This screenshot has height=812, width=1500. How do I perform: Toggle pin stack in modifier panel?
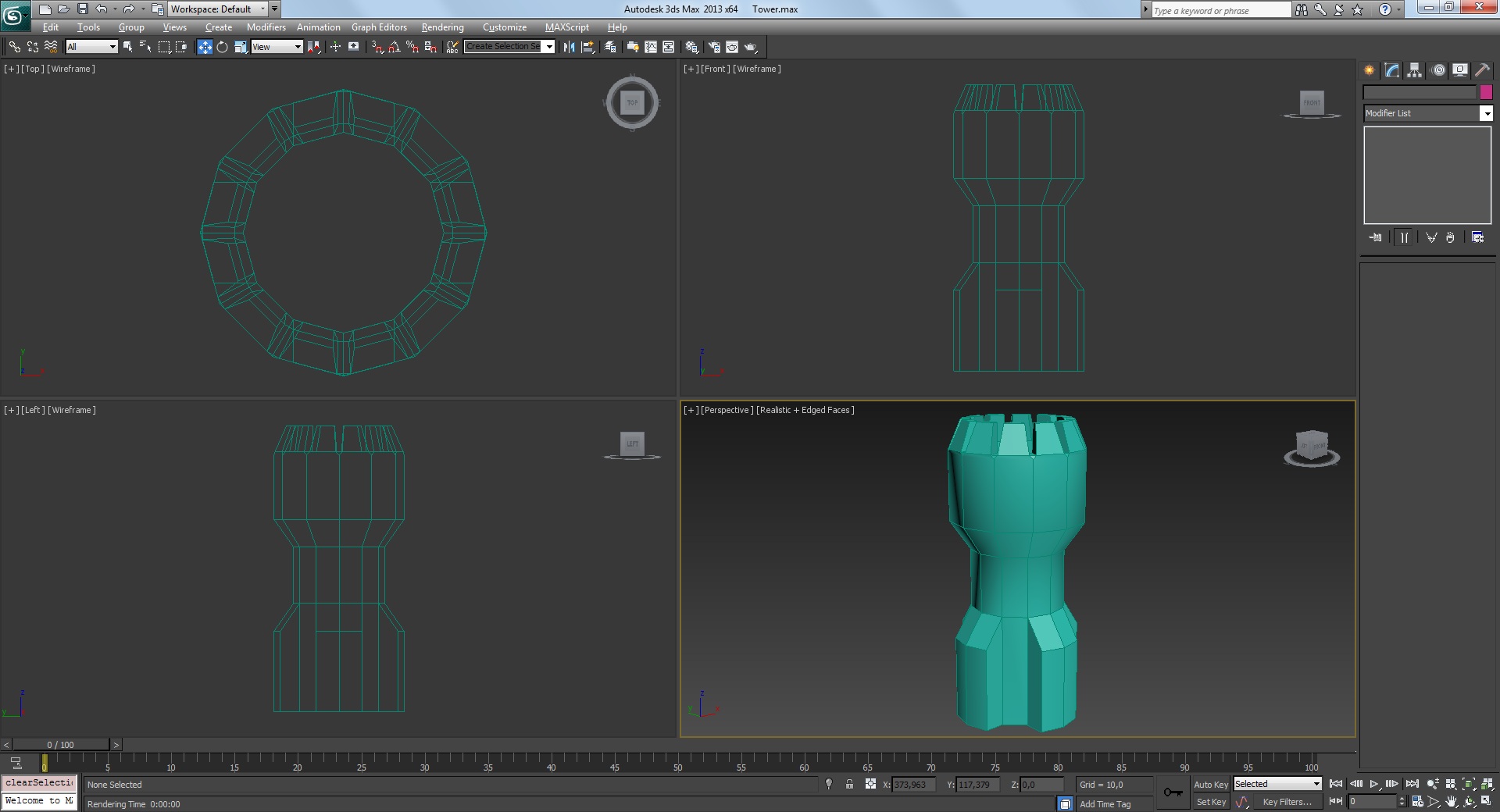[1376, 237]
